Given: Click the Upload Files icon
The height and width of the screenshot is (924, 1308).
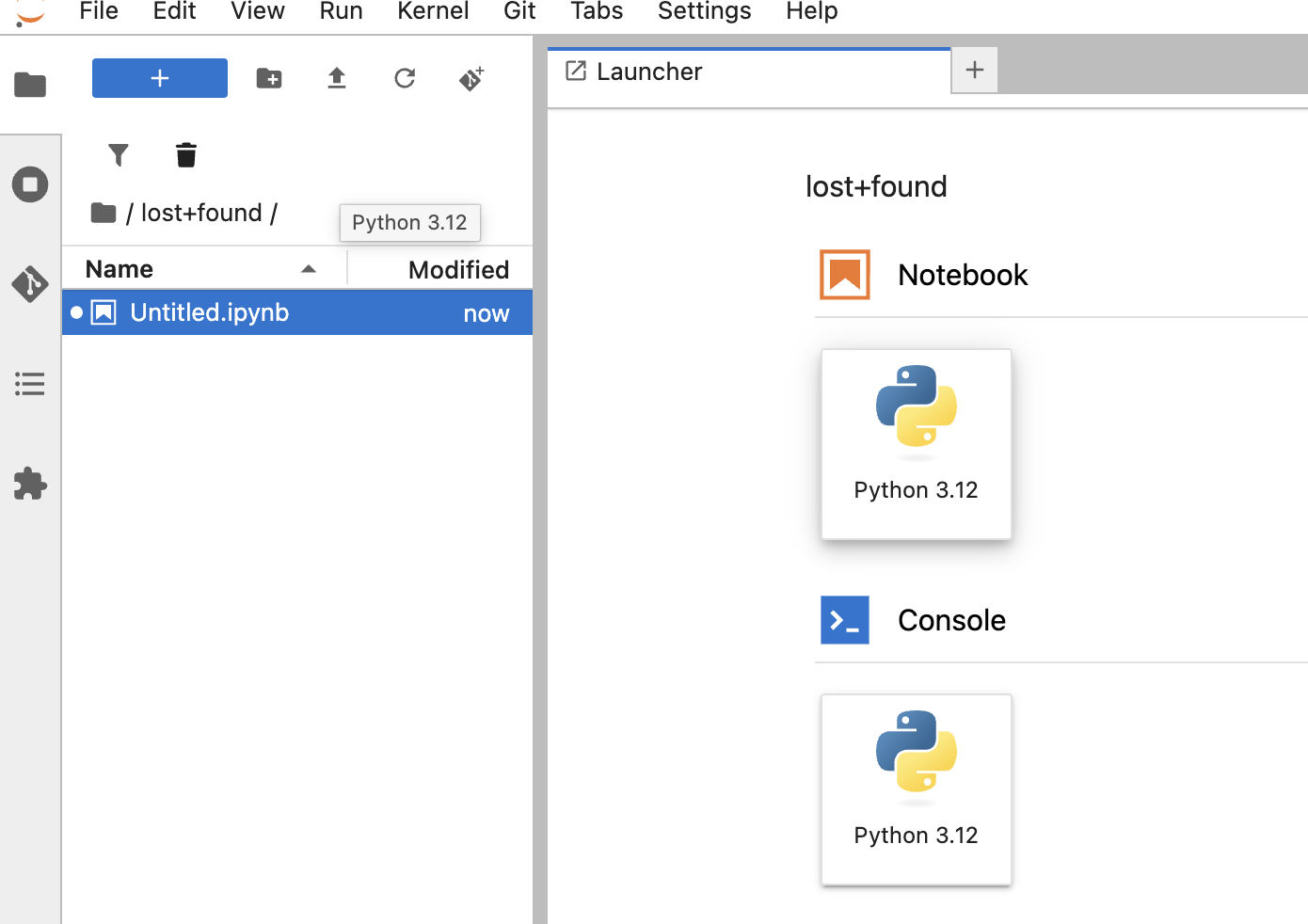Looking at the screenshot, I should (x=337, y=78).
